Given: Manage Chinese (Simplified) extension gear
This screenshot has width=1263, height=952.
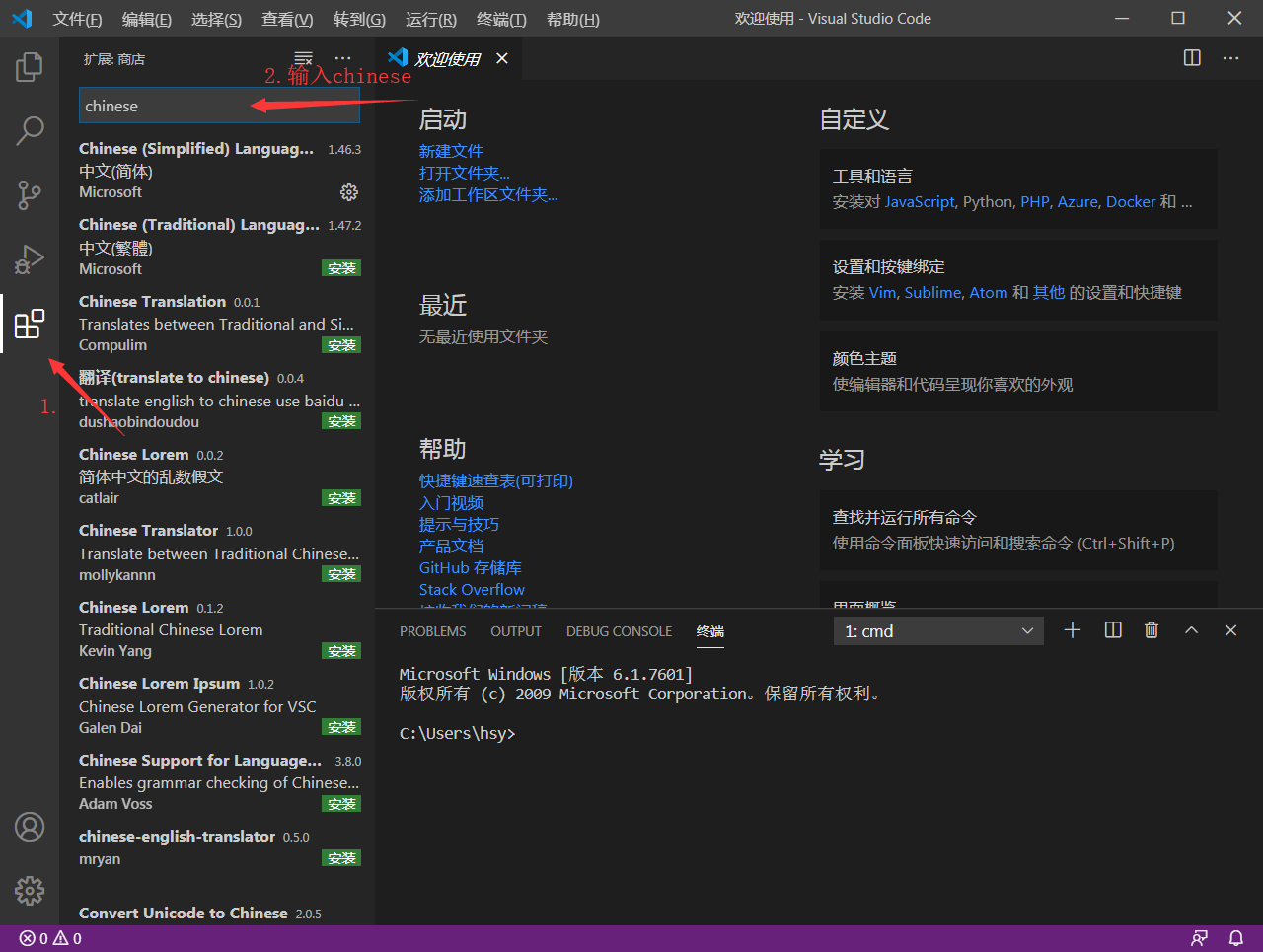Looking at the screenshot, I should click(x=349, y=192).
